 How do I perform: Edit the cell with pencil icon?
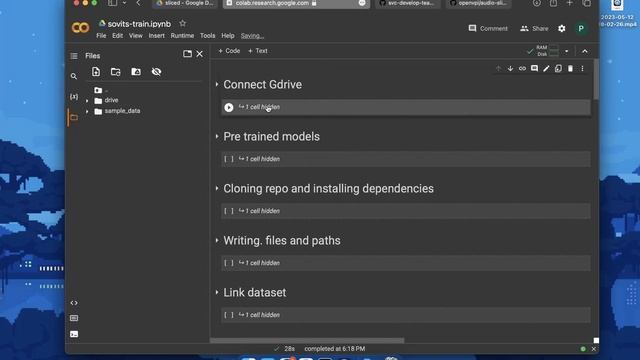pos(546,69)
